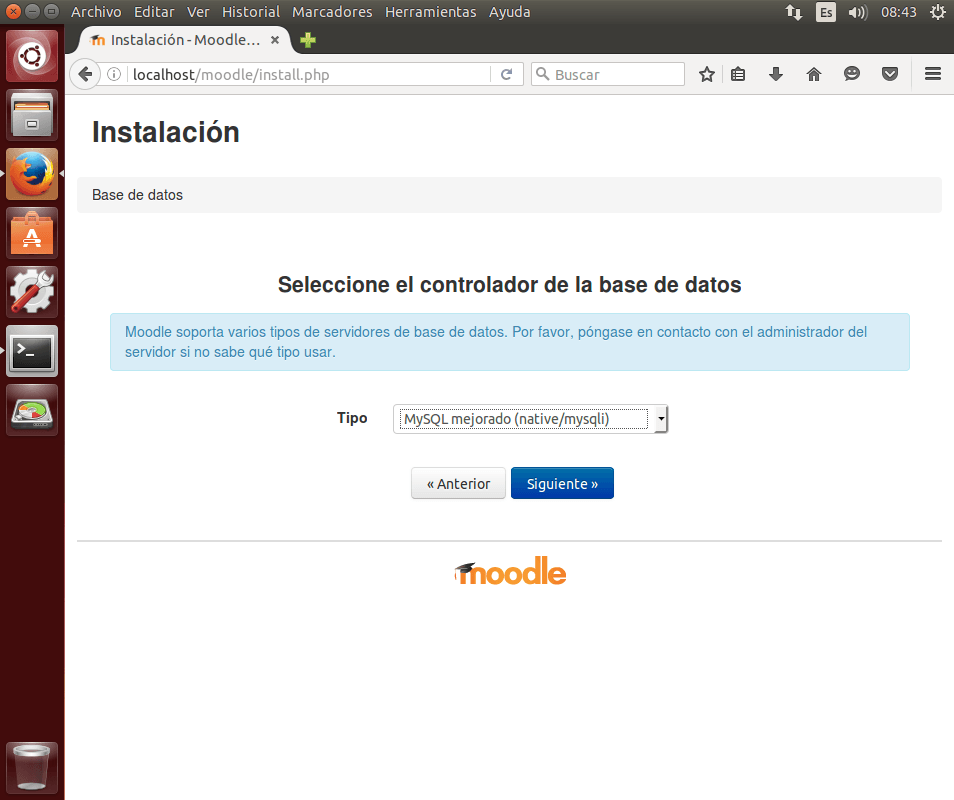This screenshot has width=954, height=800.
Task: Open the sound volume indicator
Action: coord(858,12)
